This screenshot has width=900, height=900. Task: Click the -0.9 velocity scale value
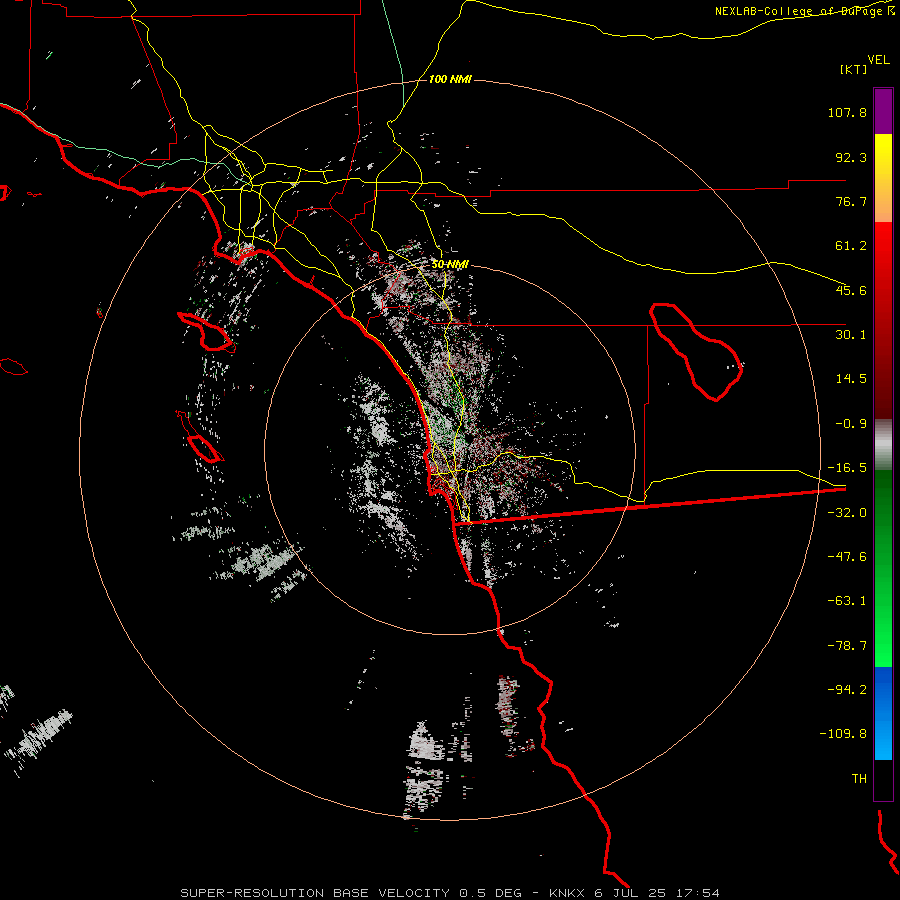click(851, 424)
